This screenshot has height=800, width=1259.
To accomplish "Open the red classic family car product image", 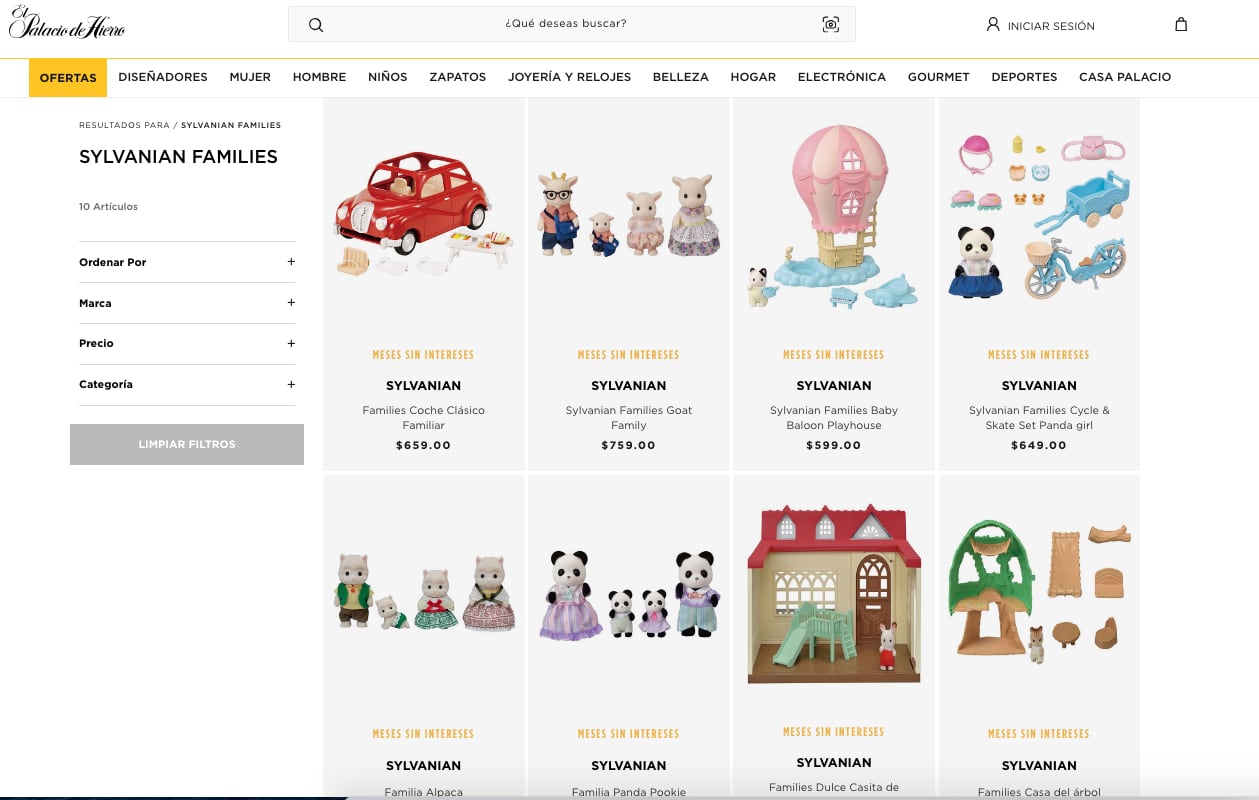I will coord(423,215).
